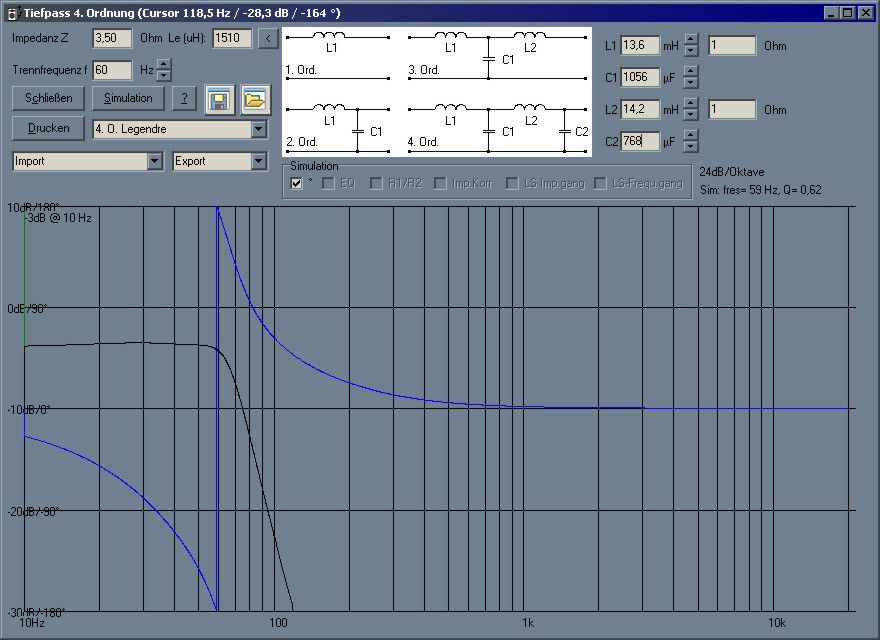Click the Impedanz Z input field
The height and width of the screenshot is (640, 880).
click(112, 38)
